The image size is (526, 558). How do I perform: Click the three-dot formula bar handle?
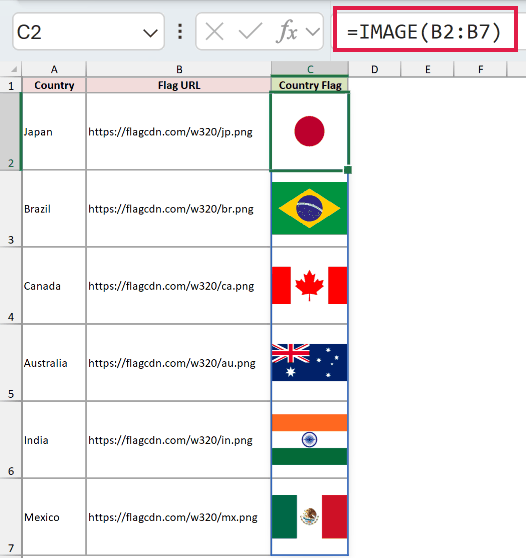click(x=180, y=32)
